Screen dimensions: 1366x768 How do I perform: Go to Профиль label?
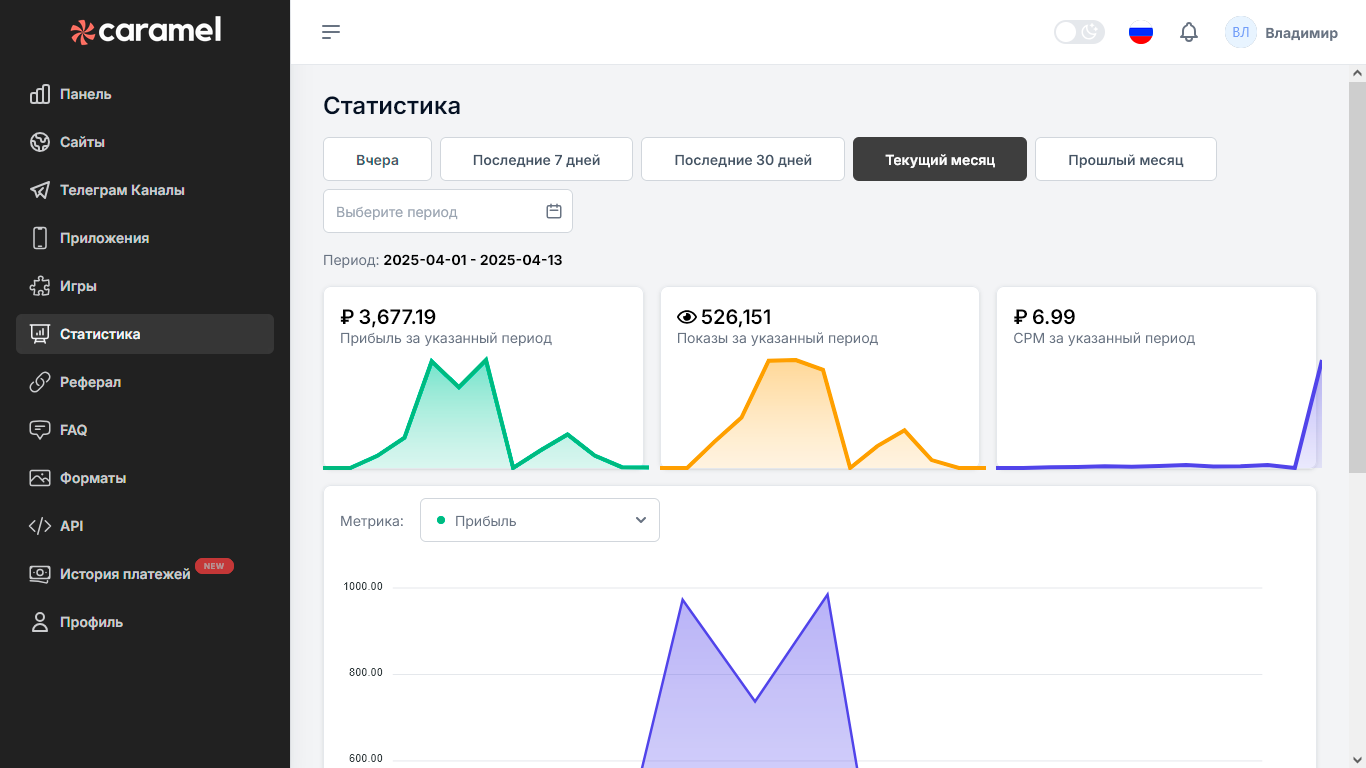91,622
